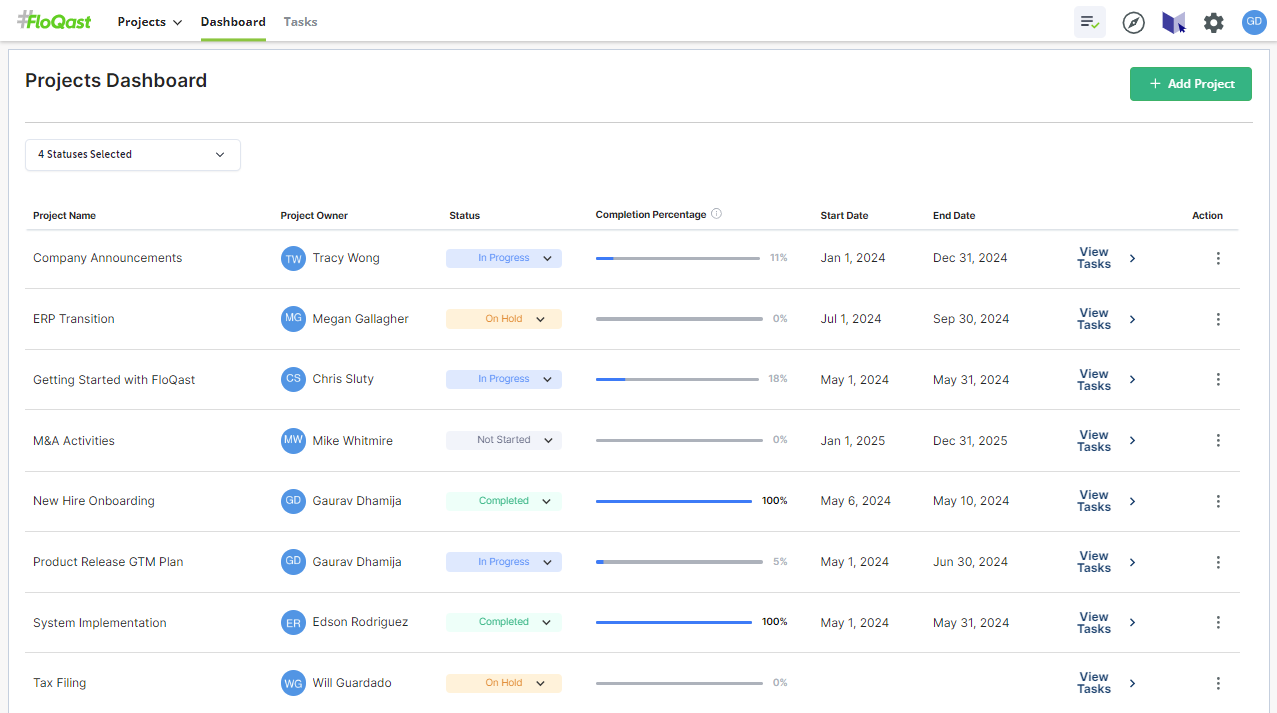Open the 4 Statuses Selected filter dropdown
1277x713 pixels.
[x=133, y=155]
